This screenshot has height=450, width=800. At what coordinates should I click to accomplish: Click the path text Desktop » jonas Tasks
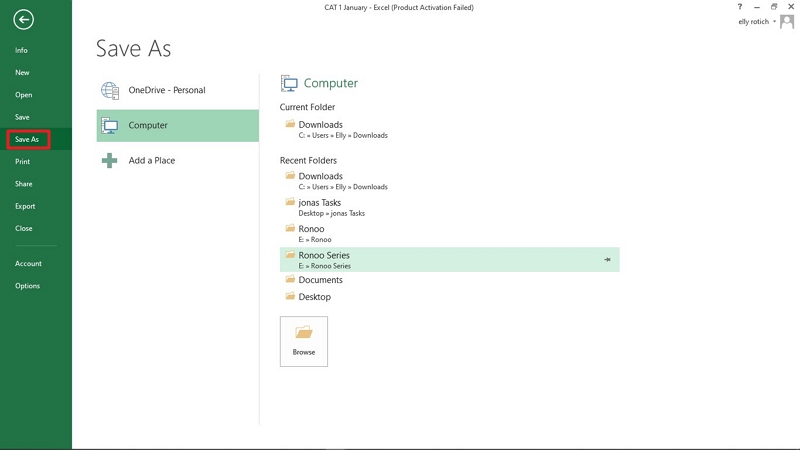pyautogui.click(x=332, y=213)
